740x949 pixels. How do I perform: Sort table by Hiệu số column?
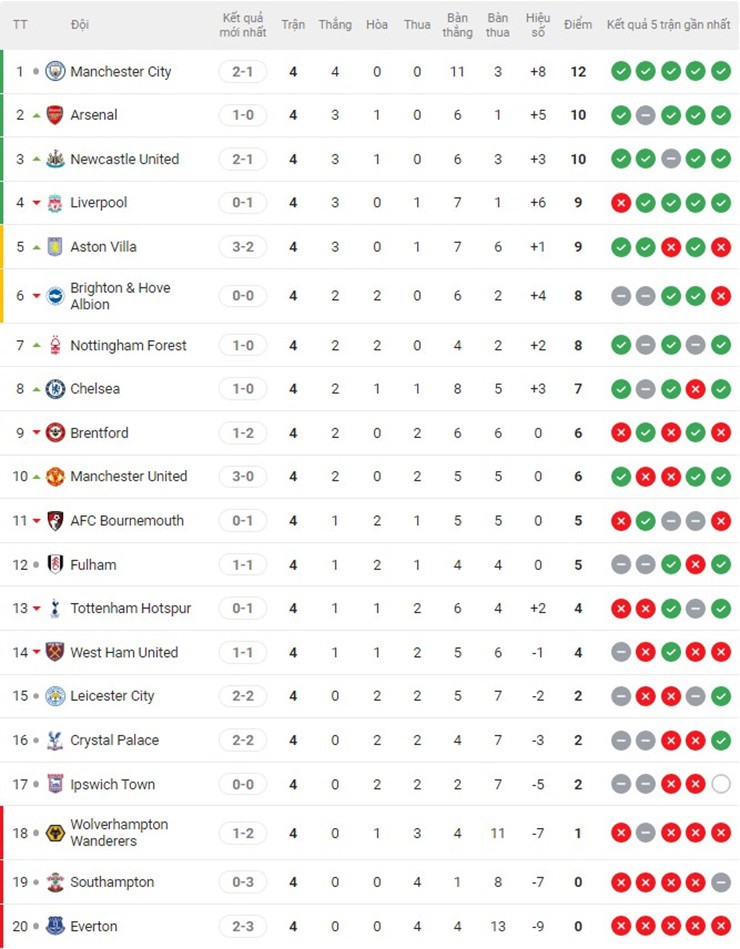point(538,25)
